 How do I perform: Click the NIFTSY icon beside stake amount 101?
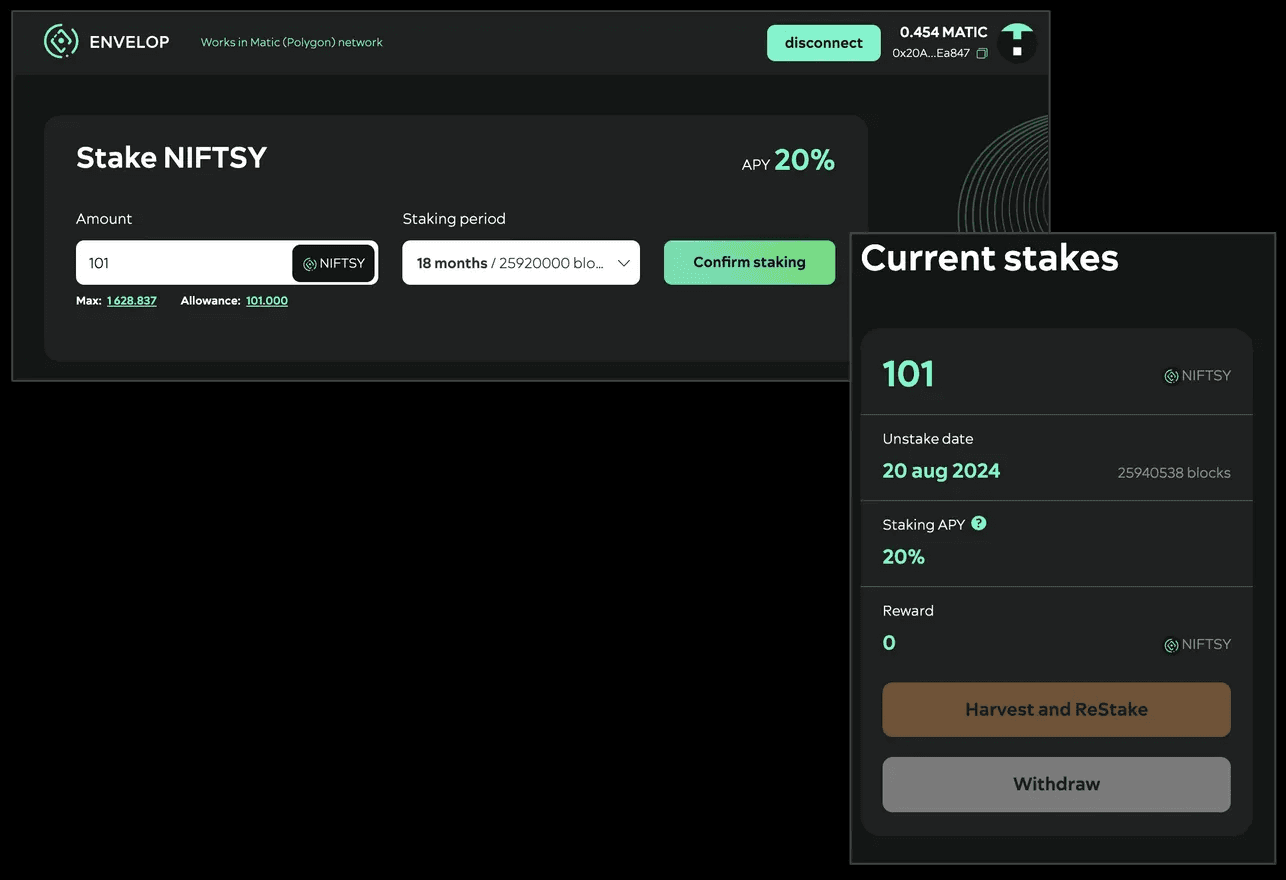click(x=1171, y=376)
